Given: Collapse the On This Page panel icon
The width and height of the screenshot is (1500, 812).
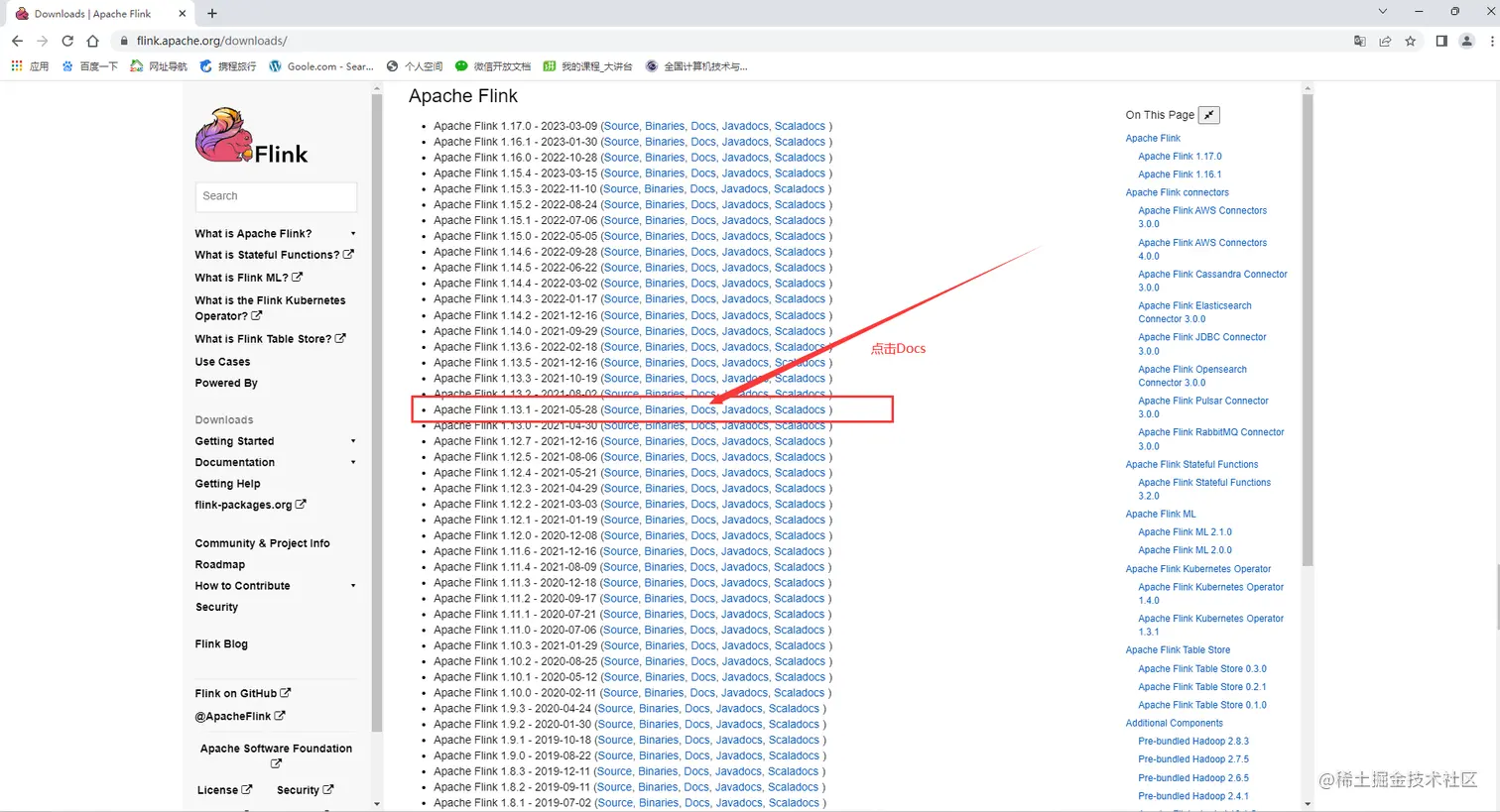Looking at the screenshot, I should 1208,115.
